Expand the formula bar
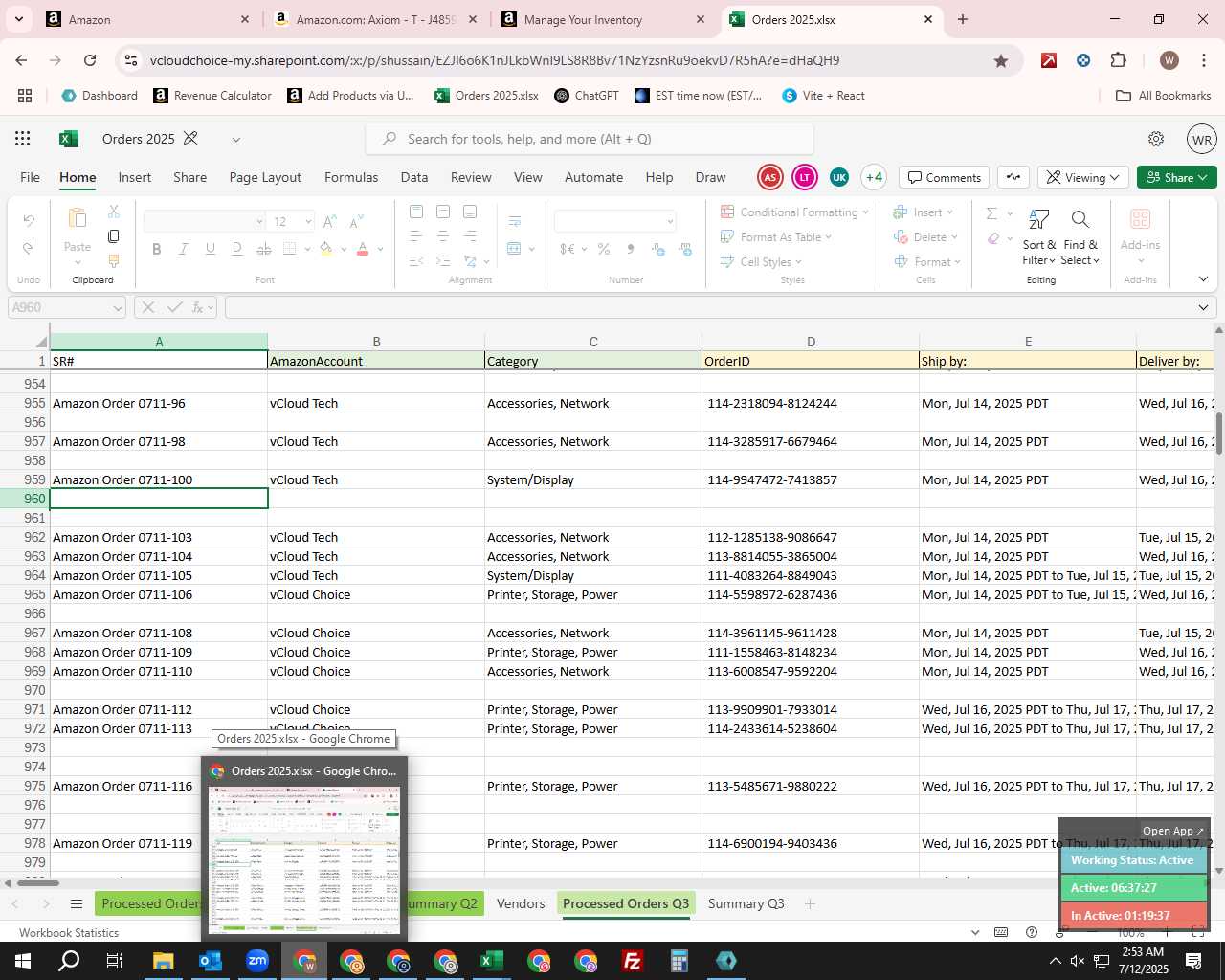The height and width of the screenshot is (980, 1225). pyautogui.click(x=1203, y=307)
